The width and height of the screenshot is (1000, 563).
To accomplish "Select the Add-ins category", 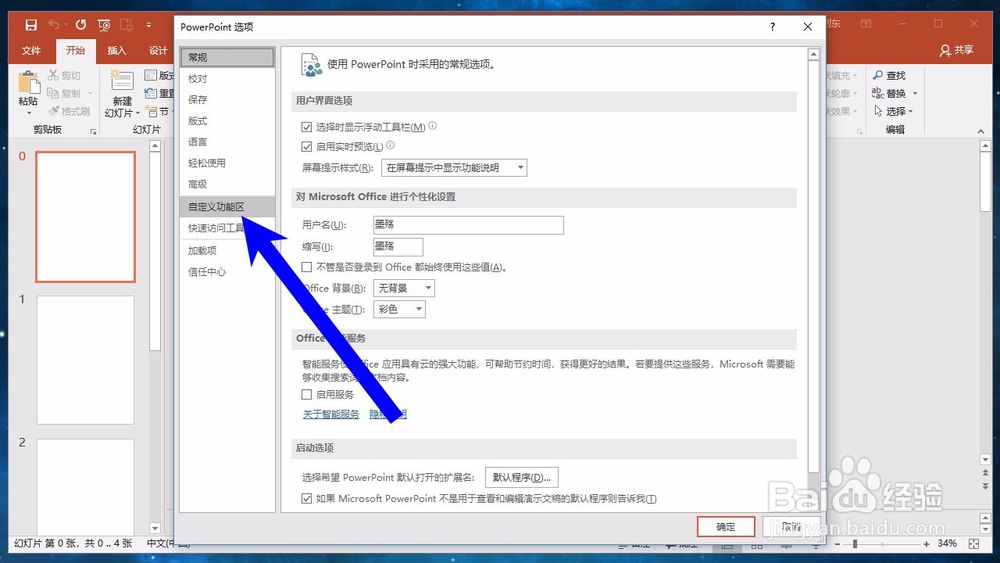I will [227, 251].
